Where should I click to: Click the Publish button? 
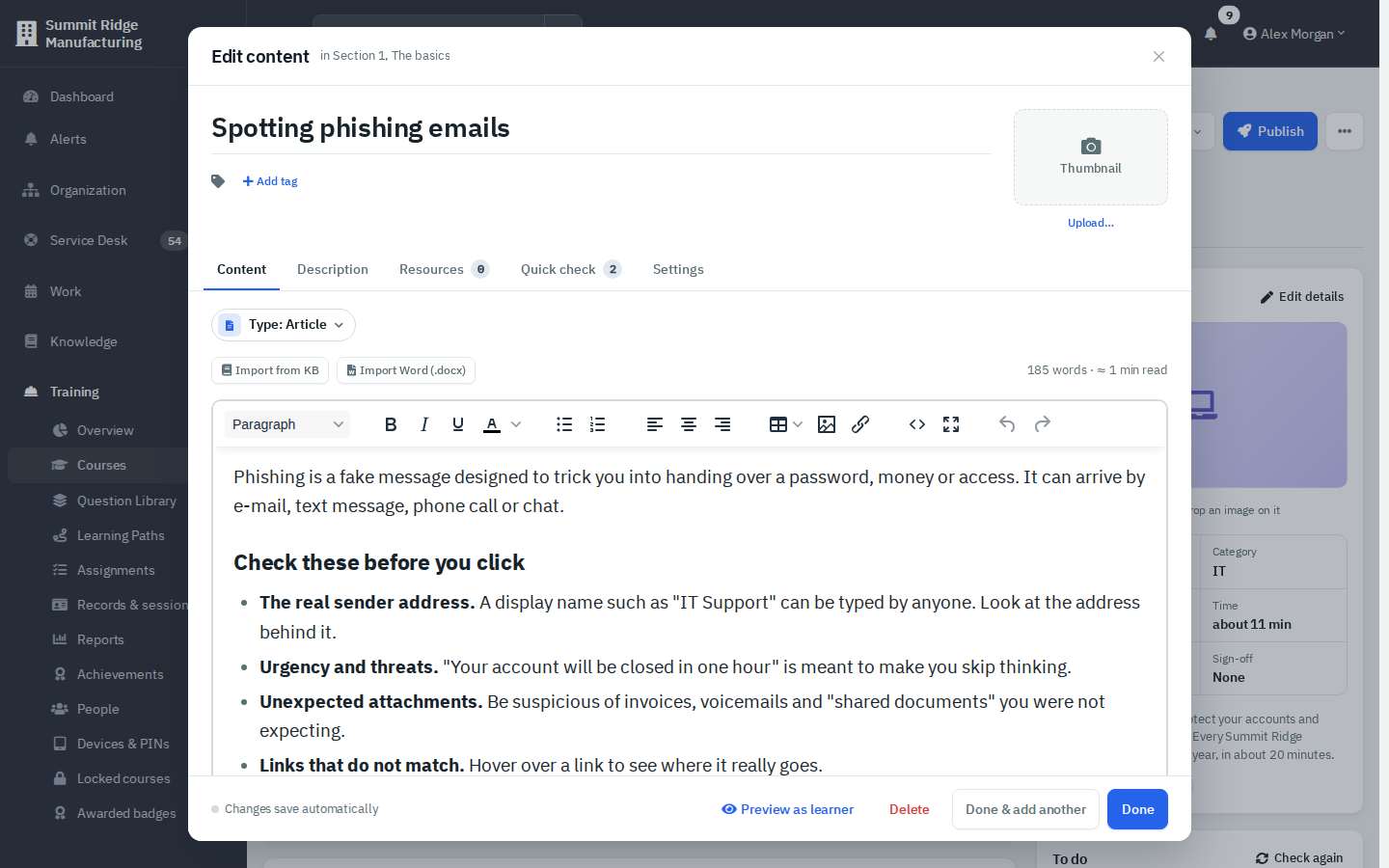(x=1270, y=131)
